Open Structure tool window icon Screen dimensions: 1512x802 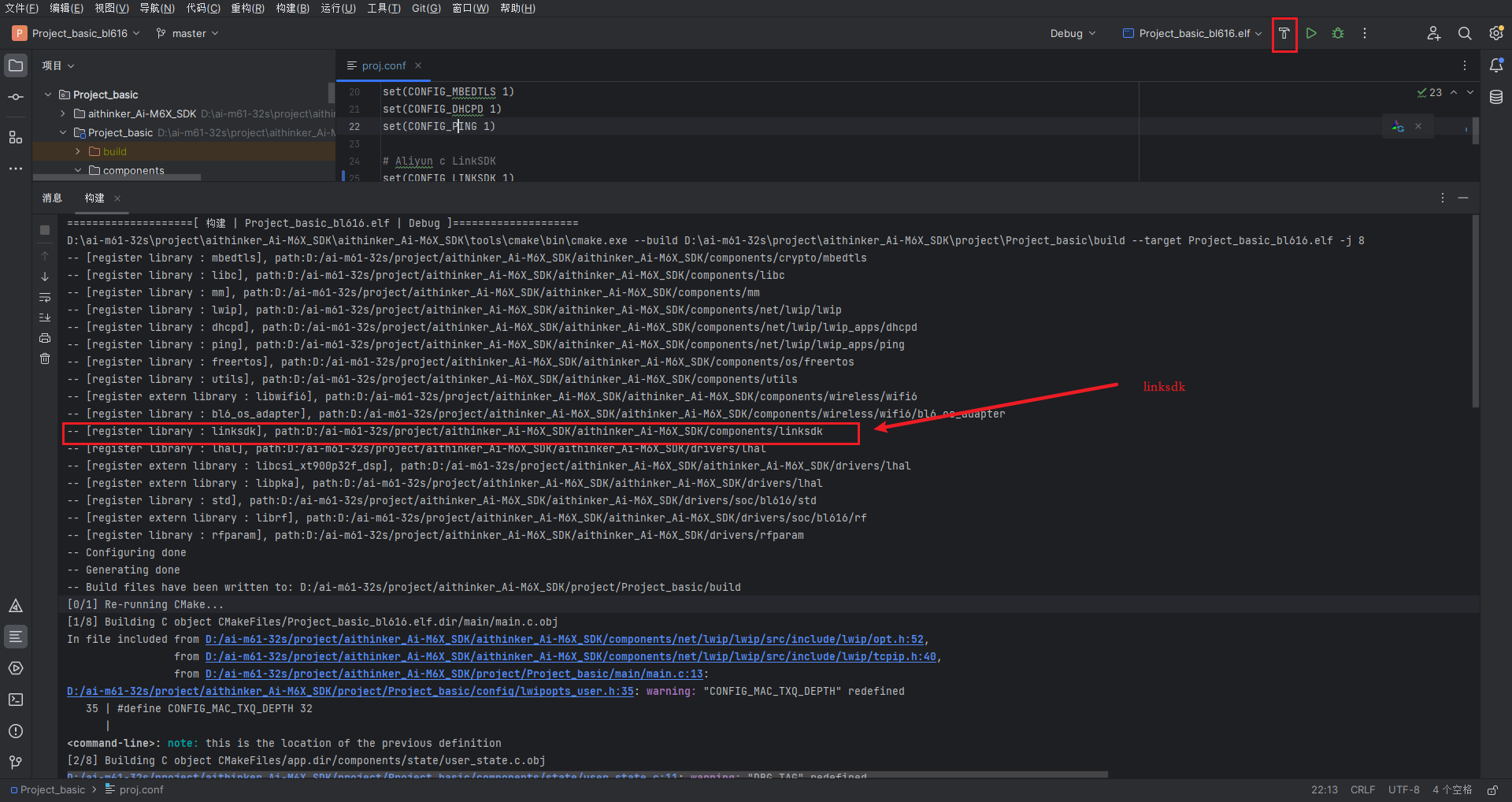click(x=16, y=137)
